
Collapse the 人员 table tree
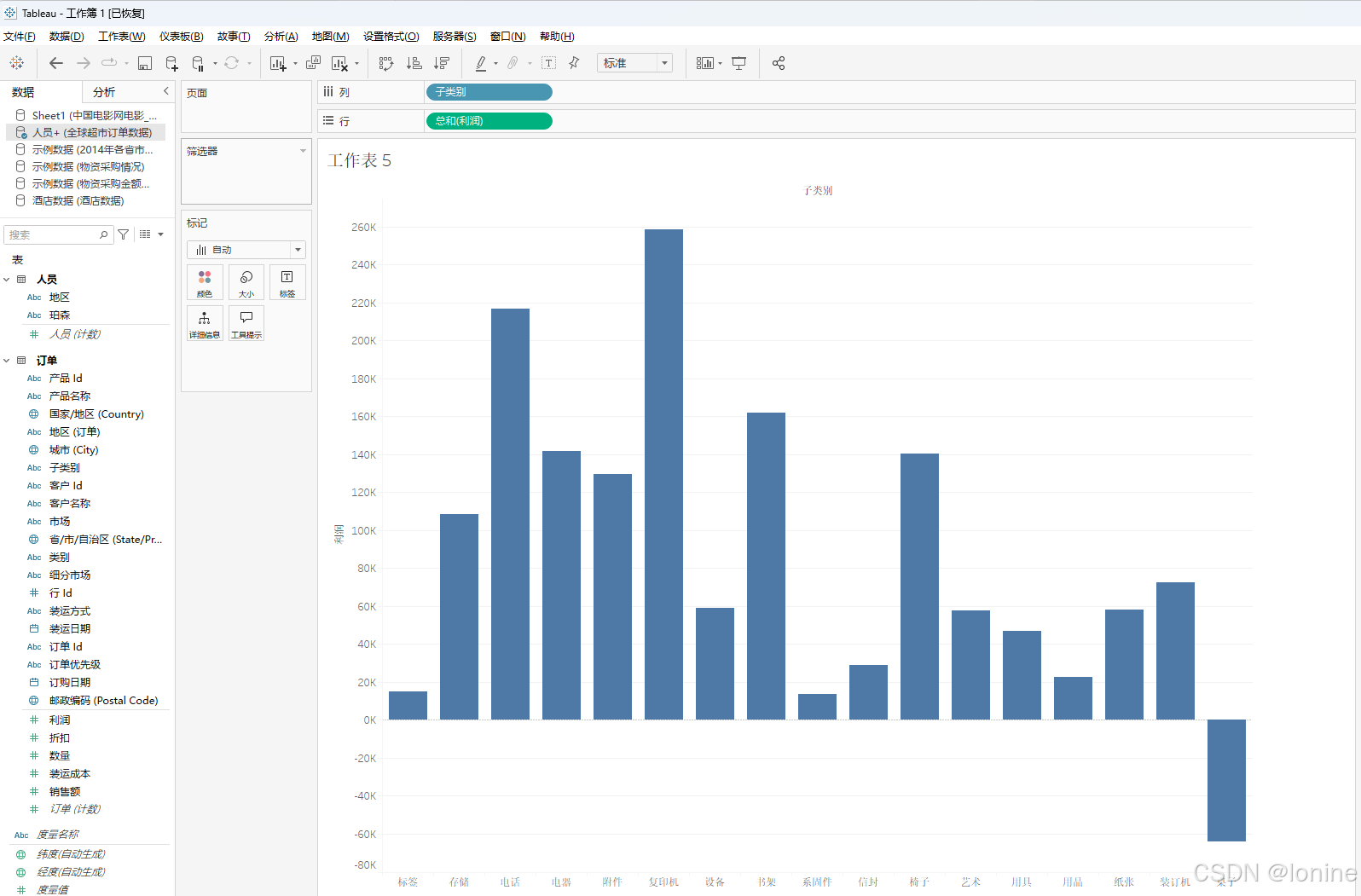coord(7,280)
